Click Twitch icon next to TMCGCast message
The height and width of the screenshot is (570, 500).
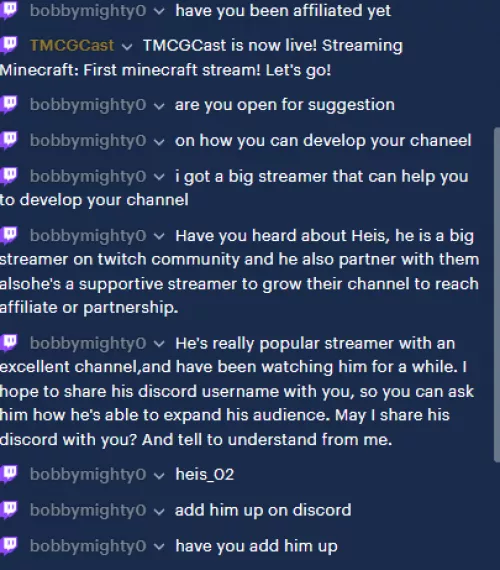pos(9,45)
